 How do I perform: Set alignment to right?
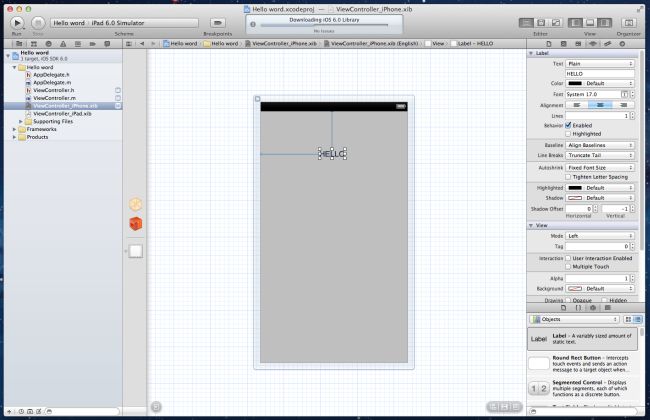[623, 105]
